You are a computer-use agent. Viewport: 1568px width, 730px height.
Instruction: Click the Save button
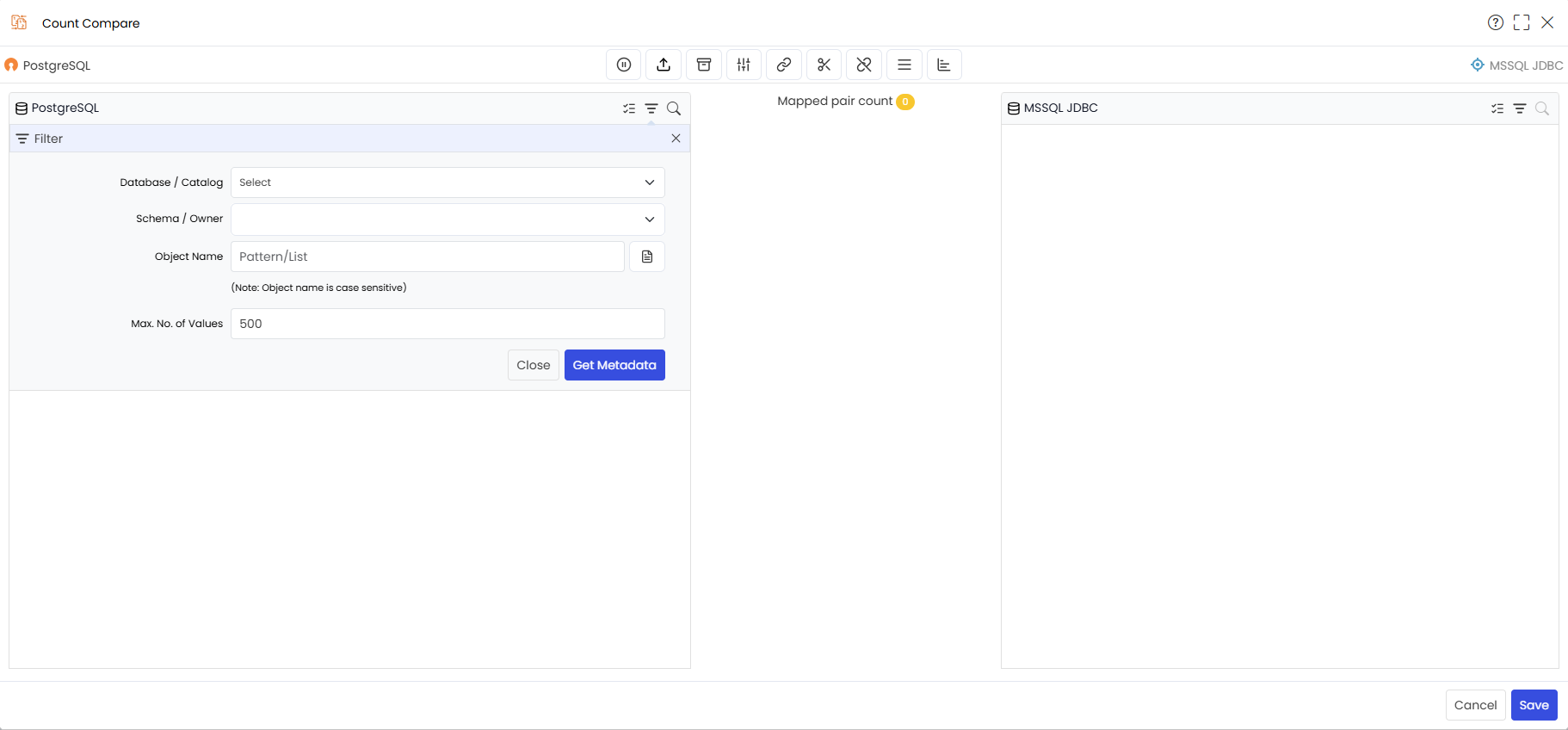[1534, 705]
